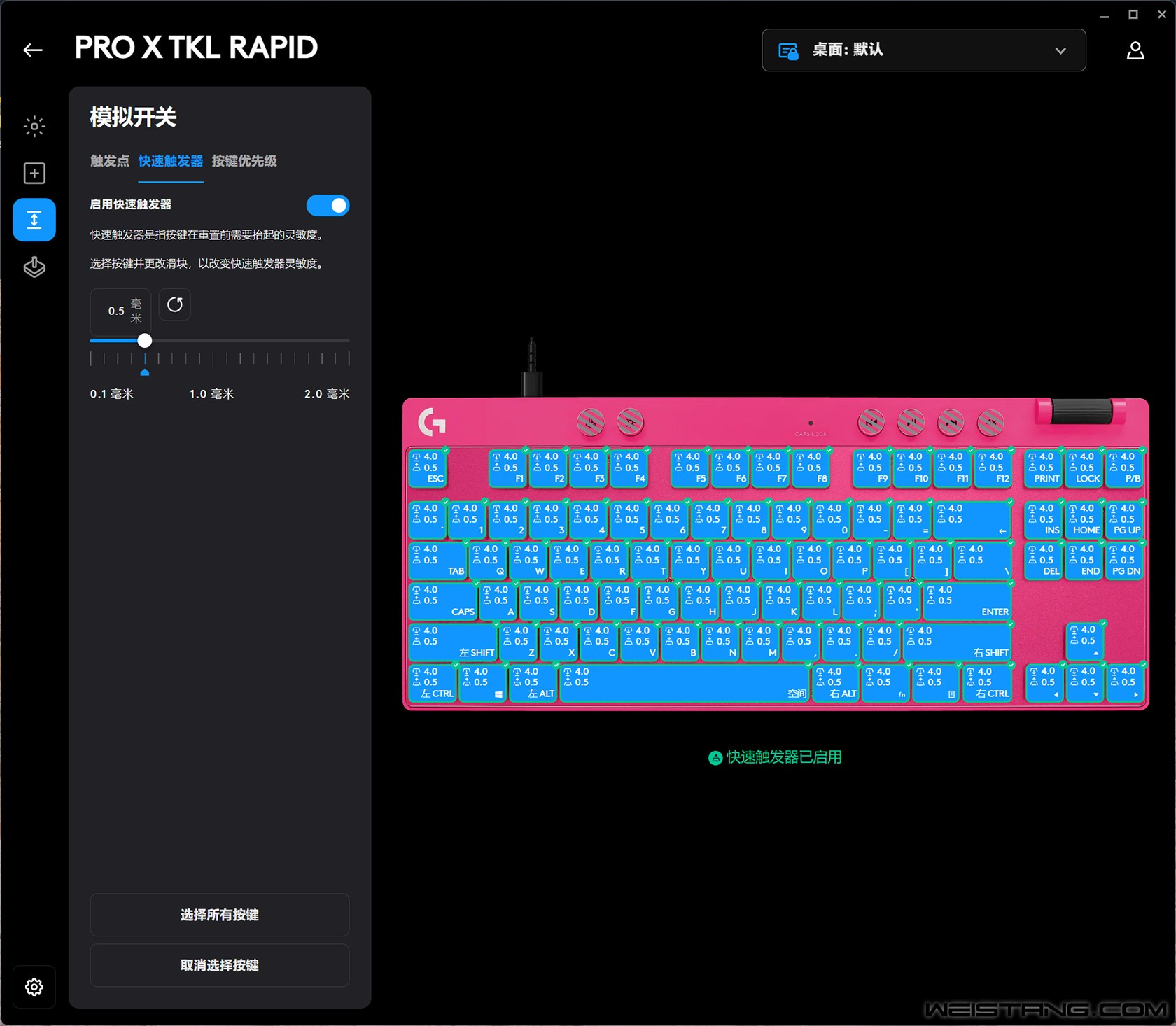Go back with the left arrow
1176x1026 pixels.
coord(33,50)
